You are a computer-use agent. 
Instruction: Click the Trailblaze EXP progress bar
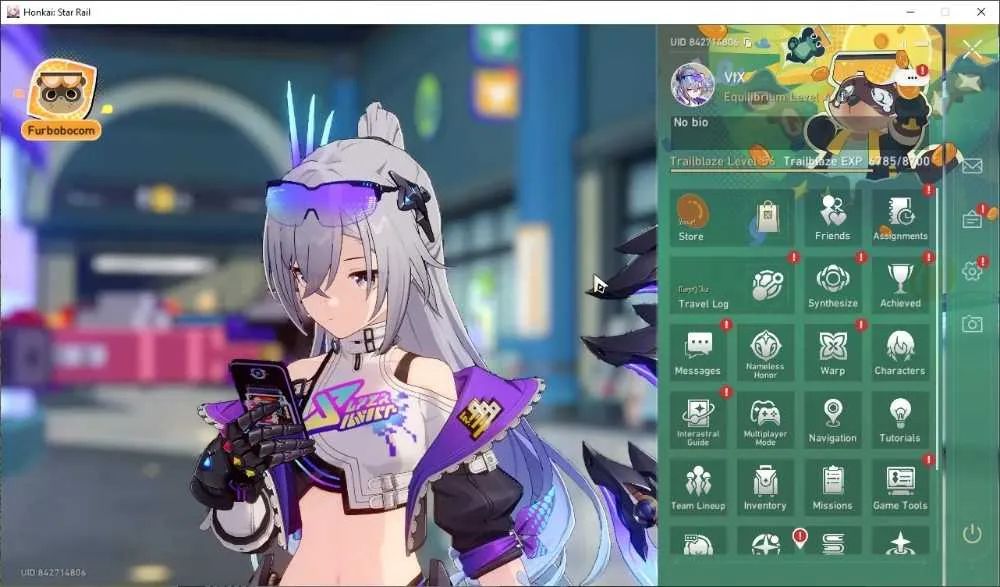[800, 170]
